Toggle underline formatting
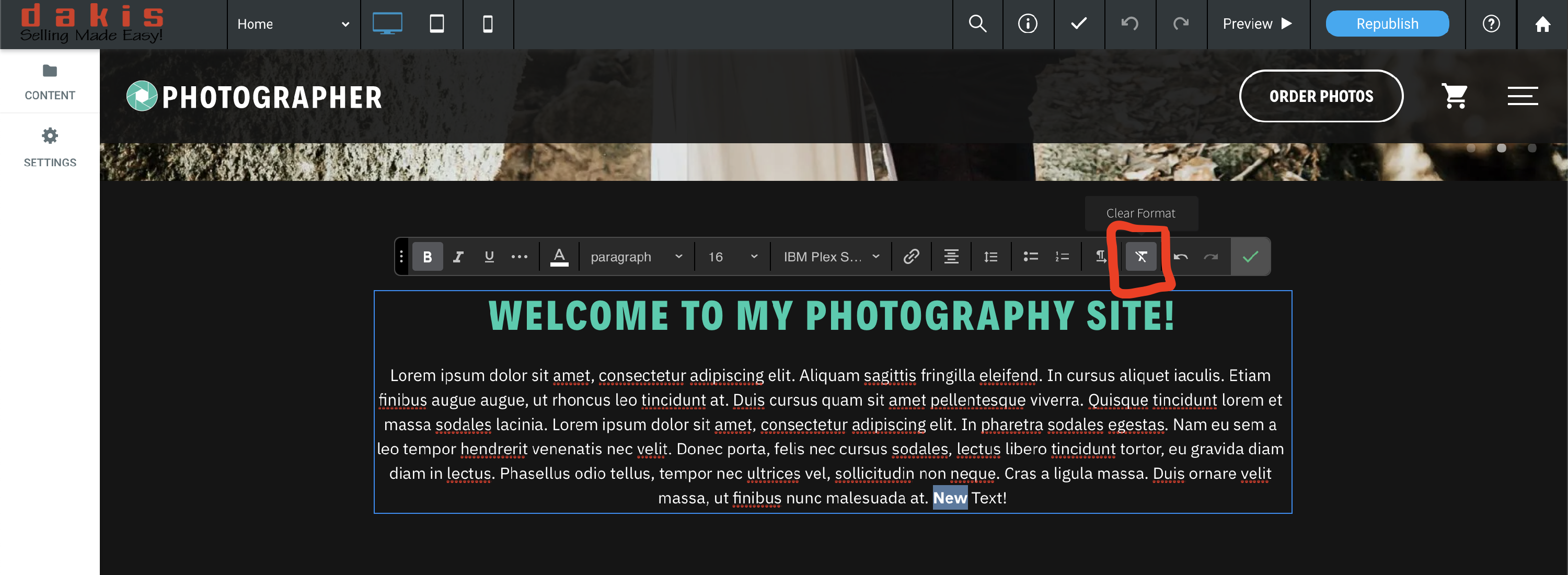1568x575 pixels. [x=489, y=257]
